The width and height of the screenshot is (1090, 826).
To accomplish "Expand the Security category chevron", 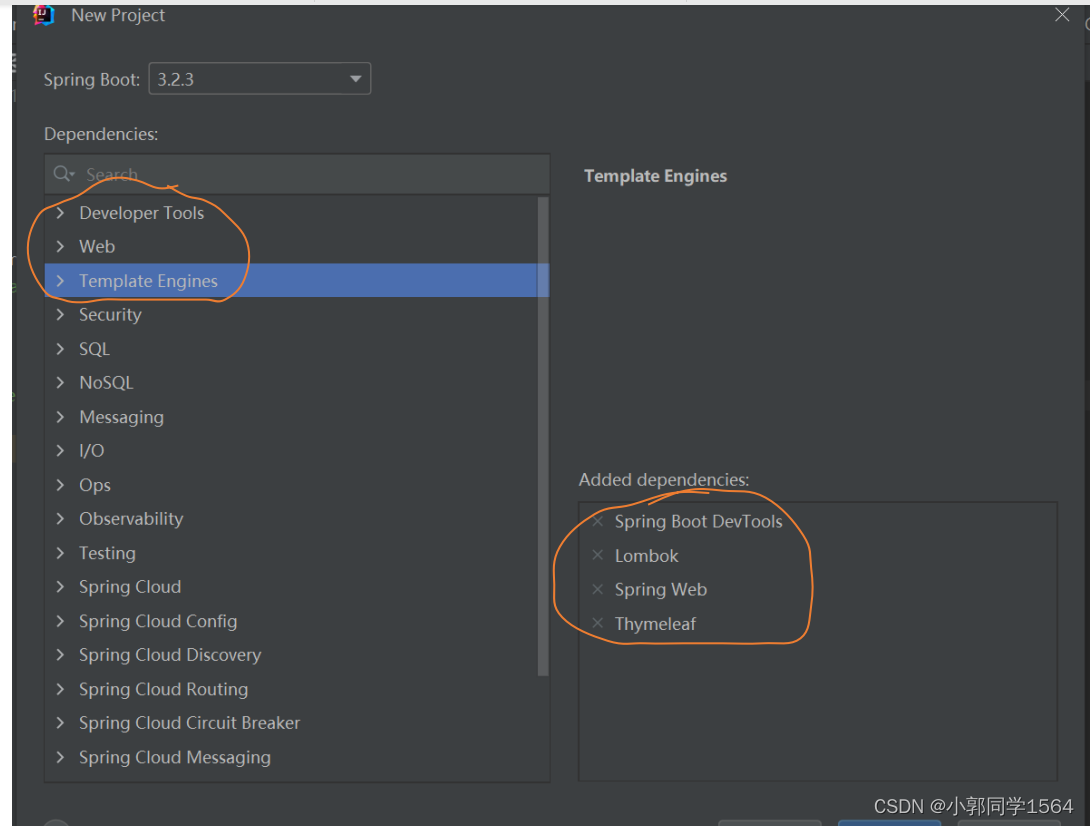I will point(60,314).
